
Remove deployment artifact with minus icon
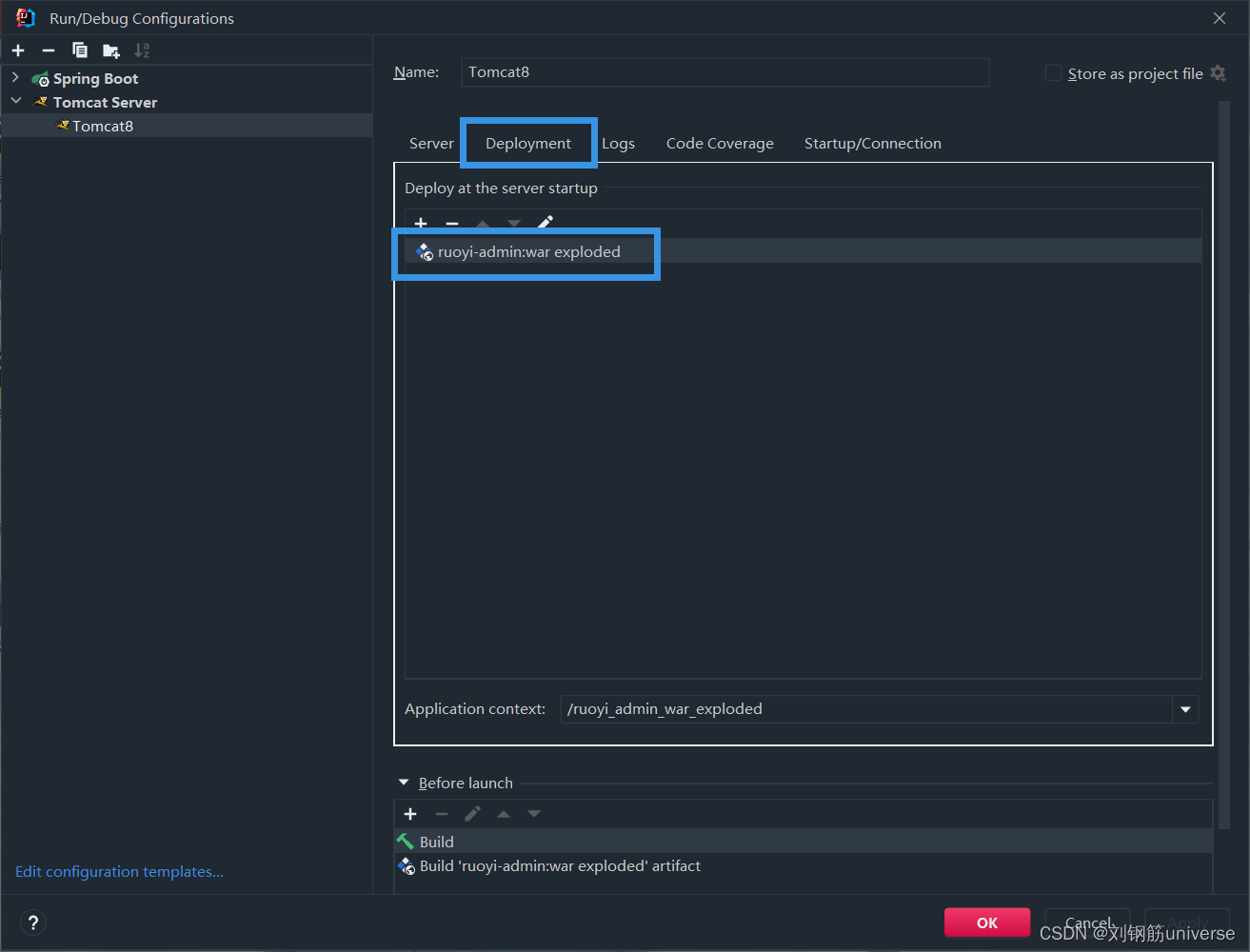[x=452, y=224]
